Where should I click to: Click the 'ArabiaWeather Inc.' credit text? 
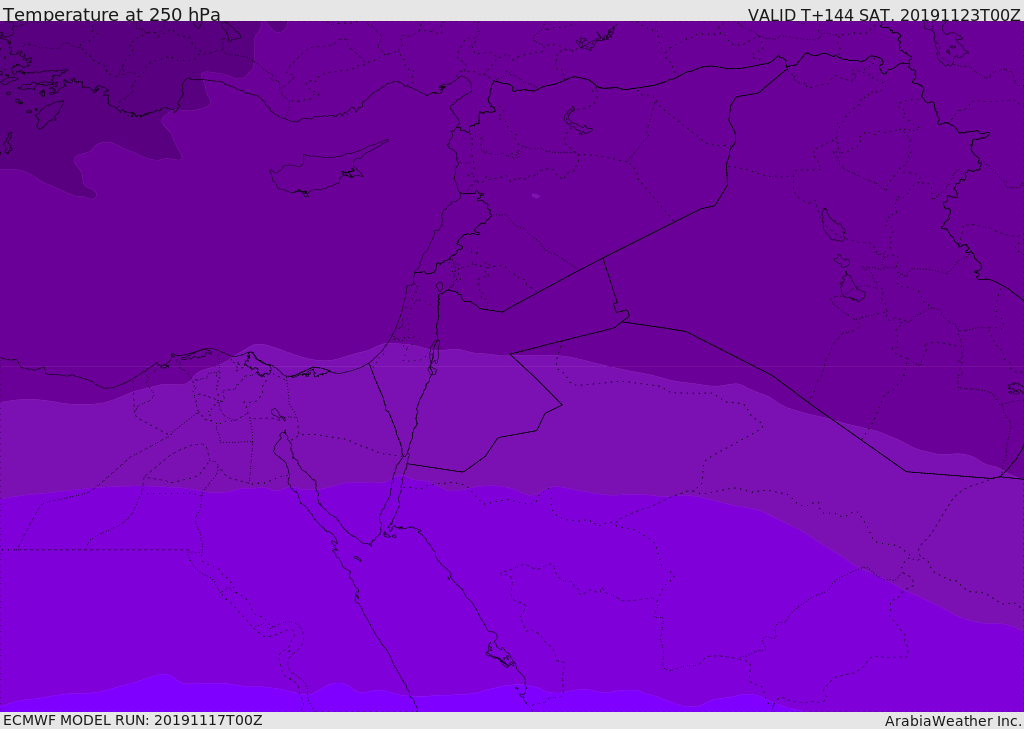click(x=952, y=721)
